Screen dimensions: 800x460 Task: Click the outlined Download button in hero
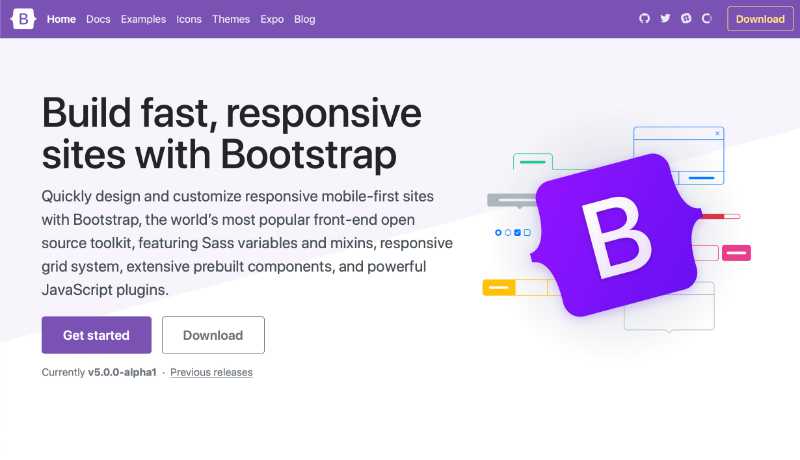(213, 335)
